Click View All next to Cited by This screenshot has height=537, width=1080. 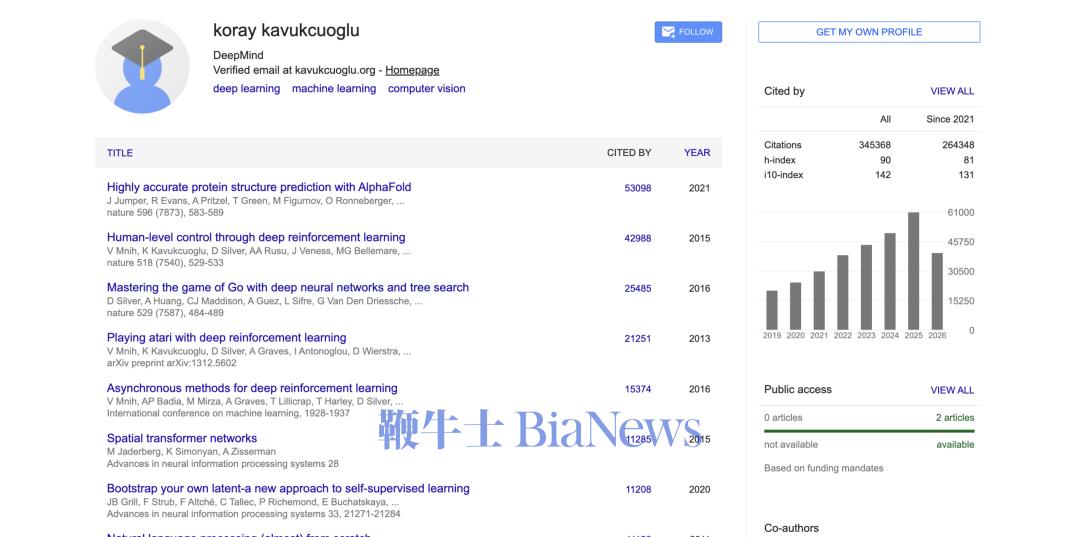point(952,91)
